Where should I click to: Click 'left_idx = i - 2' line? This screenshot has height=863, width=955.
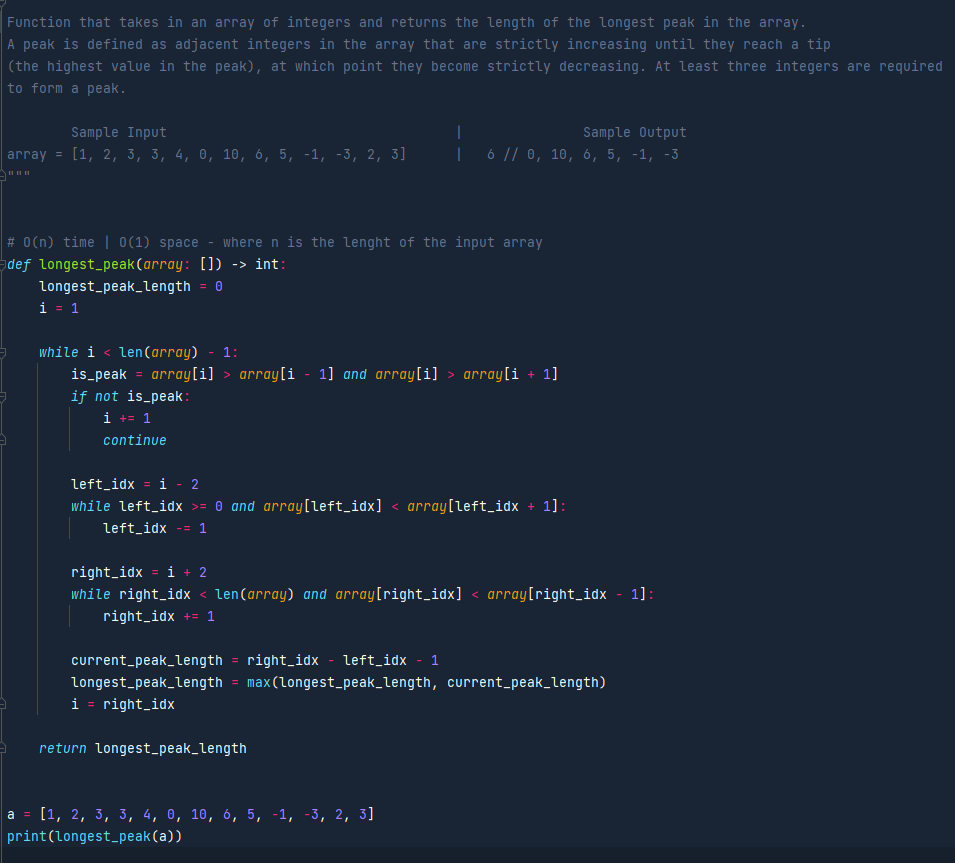(135, 484)
